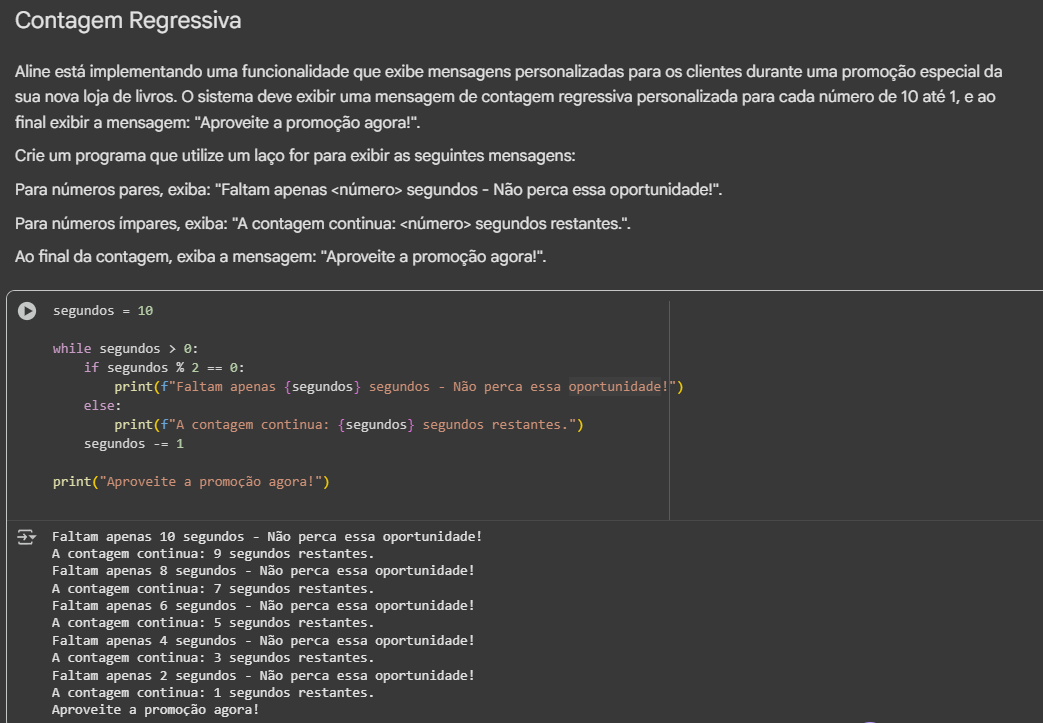Click the 'Contagem Regressiva' heading

pyautogui.click(x=128, y=20)
